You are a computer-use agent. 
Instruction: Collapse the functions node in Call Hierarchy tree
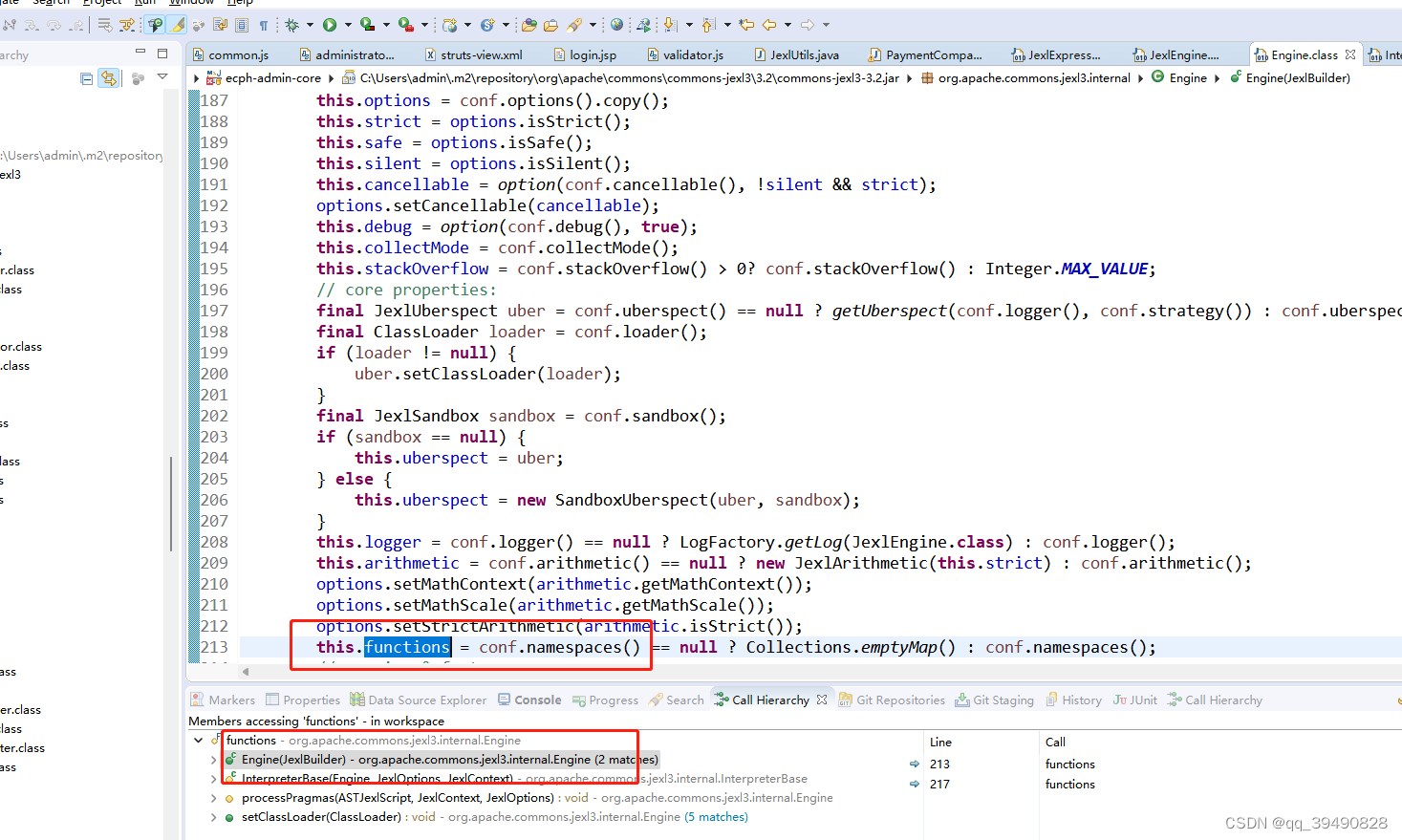pos(200,740)
